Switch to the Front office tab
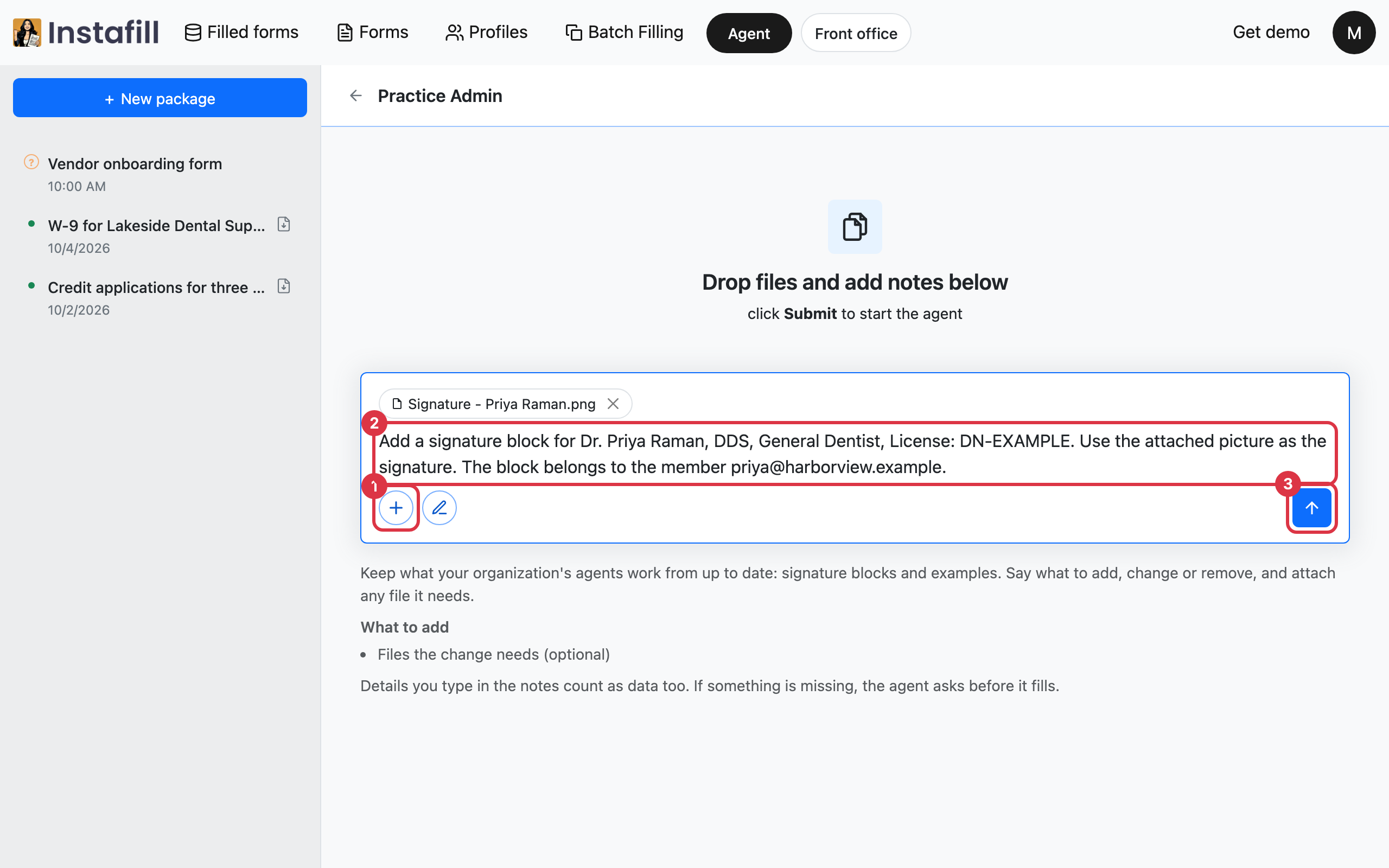This screenshot has height=868, width=1389. (856, 33)
